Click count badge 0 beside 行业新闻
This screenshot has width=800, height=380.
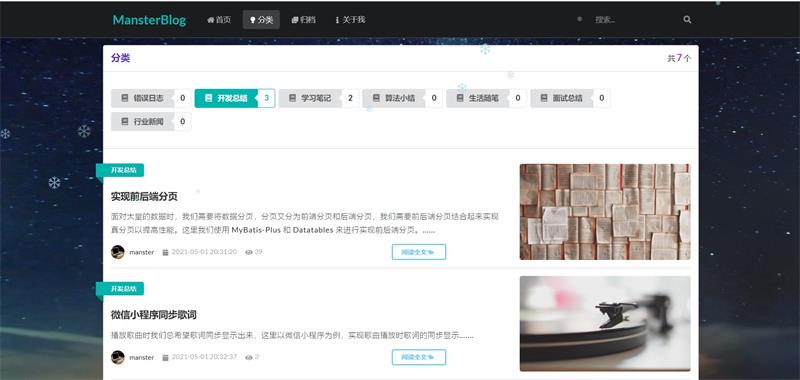[183, 122]
